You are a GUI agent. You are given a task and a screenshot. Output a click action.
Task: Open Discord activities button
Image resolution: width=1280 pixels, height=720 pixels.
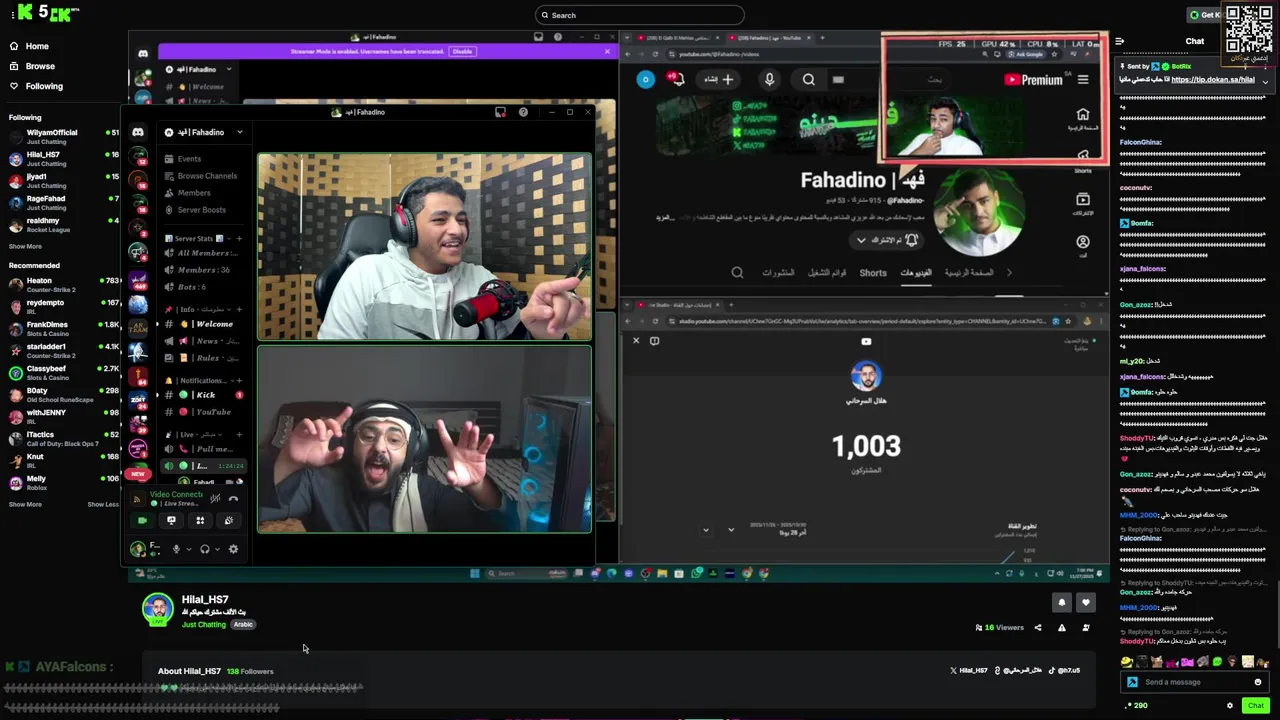tap(200, 520)
